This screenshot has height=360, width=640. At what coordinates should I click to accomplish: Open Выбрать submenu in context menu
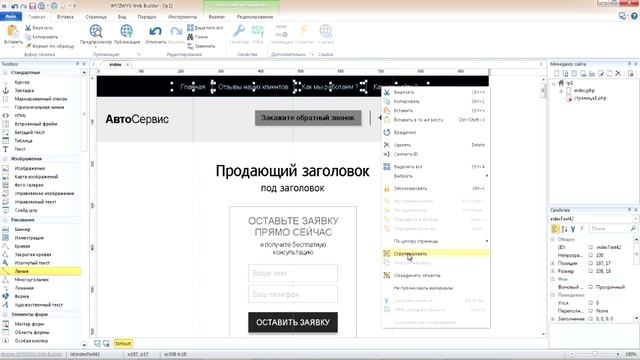(436, 176)
